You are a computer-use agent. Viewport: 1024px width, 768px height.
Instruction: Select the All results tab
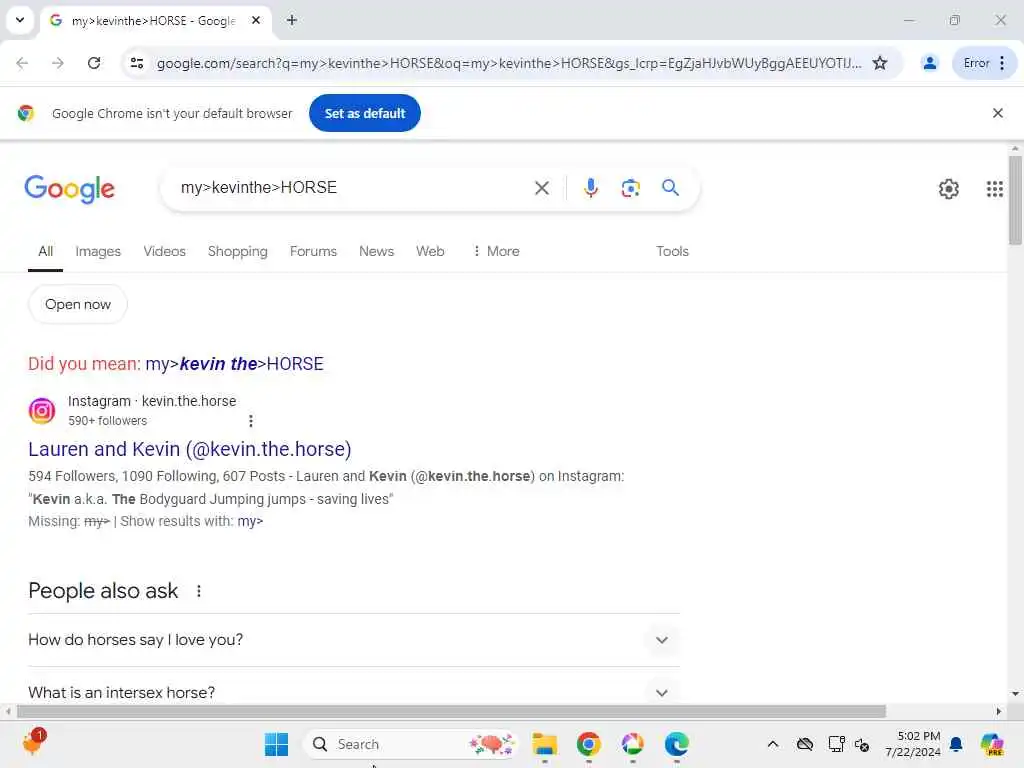point(45,251)
